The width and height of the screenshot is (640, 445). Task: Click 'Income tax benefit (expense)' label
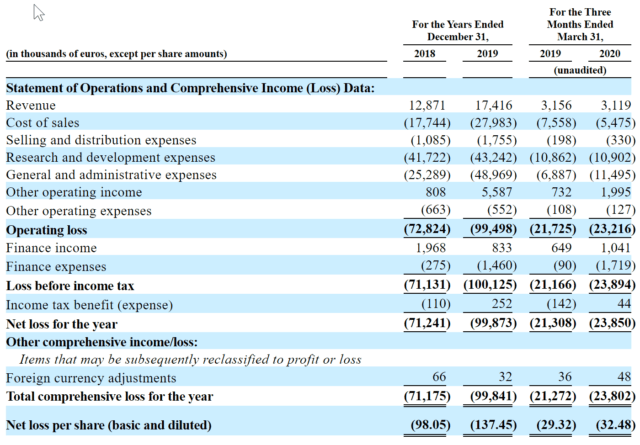pos(89,305)
